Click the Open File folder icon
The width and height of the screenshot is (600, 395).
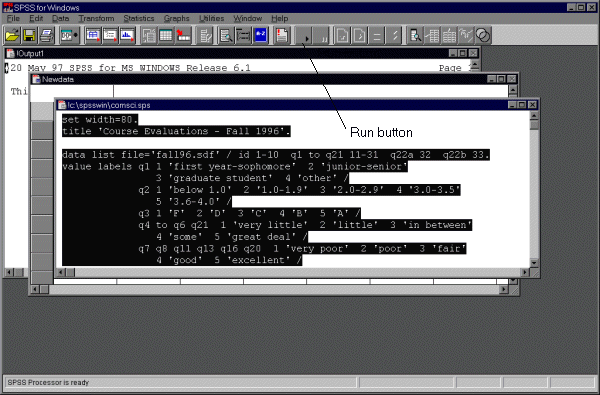(12, 36)
